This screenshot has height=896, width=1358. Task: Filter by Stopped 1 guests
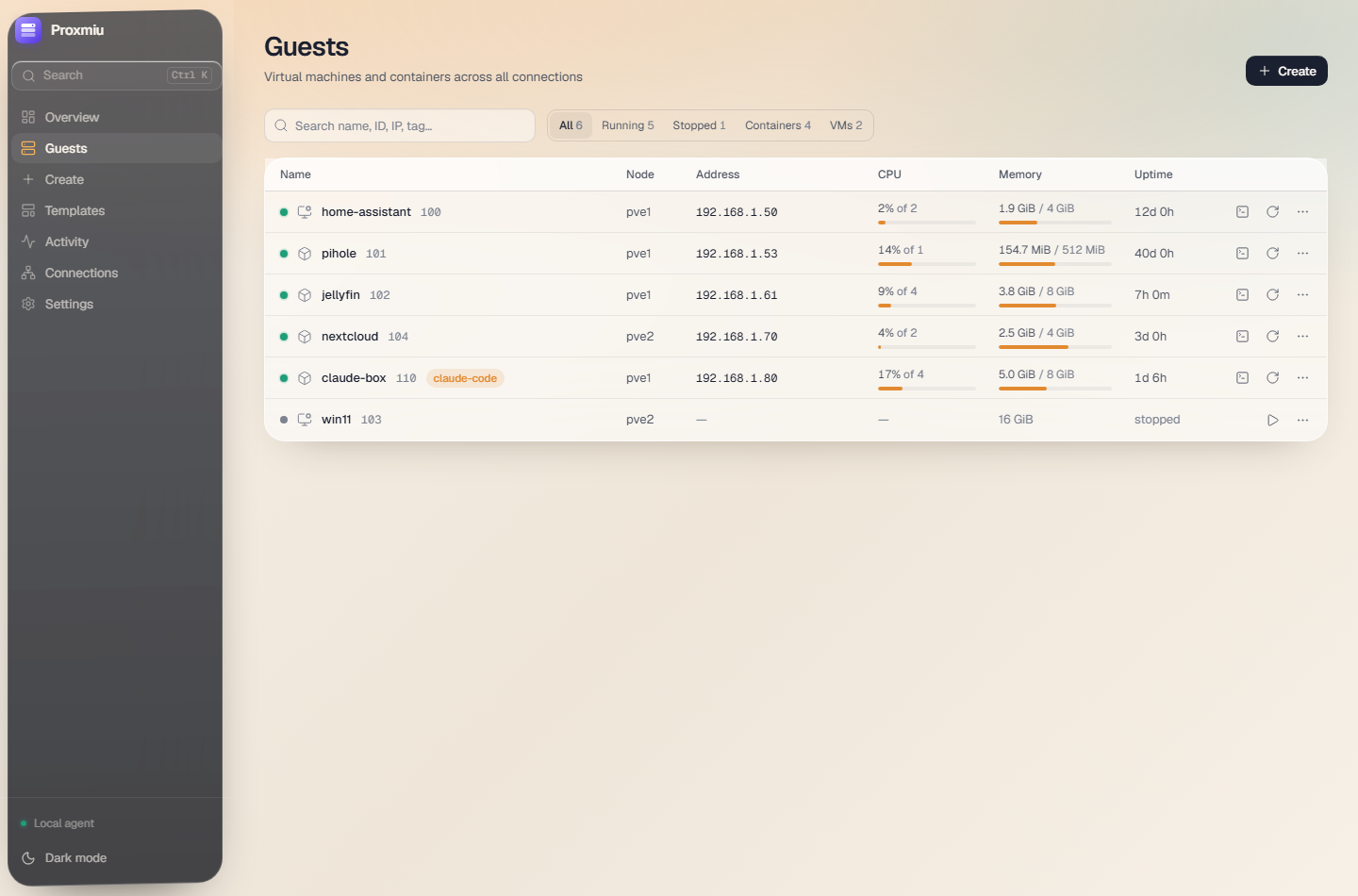(699, 125)
